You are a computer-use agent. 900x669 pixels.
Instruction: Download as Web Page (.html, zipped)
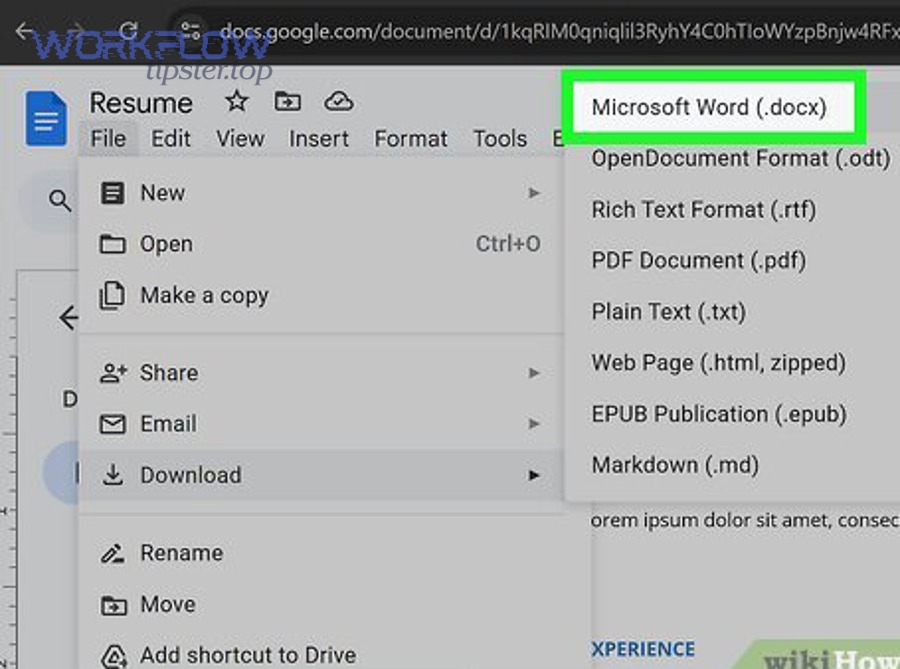click(719, 363)
